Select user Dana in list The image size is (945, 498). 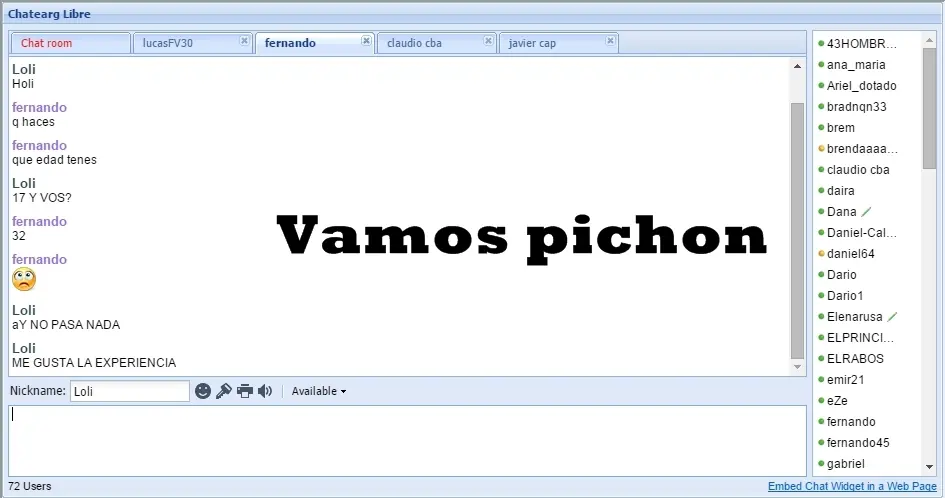[841, 212]
